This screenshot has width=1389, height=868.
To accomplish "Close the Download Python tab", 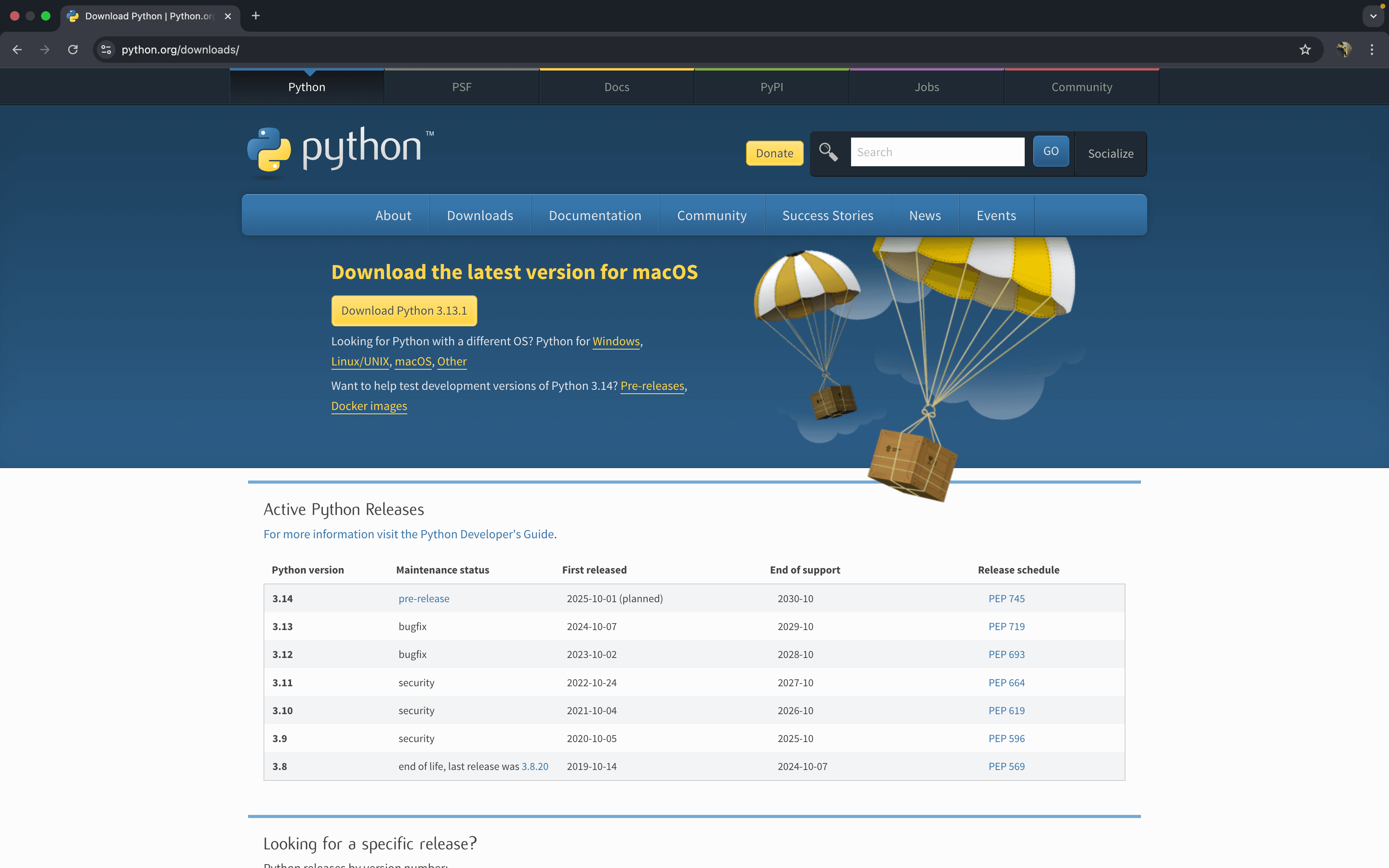I will [228, 16].
